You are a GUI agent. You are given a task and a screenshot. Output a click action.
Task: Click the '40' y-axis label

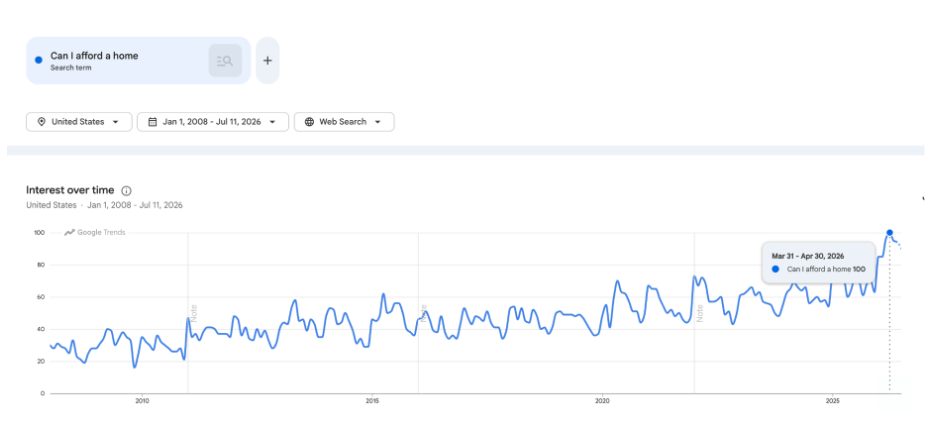(42, 329)
